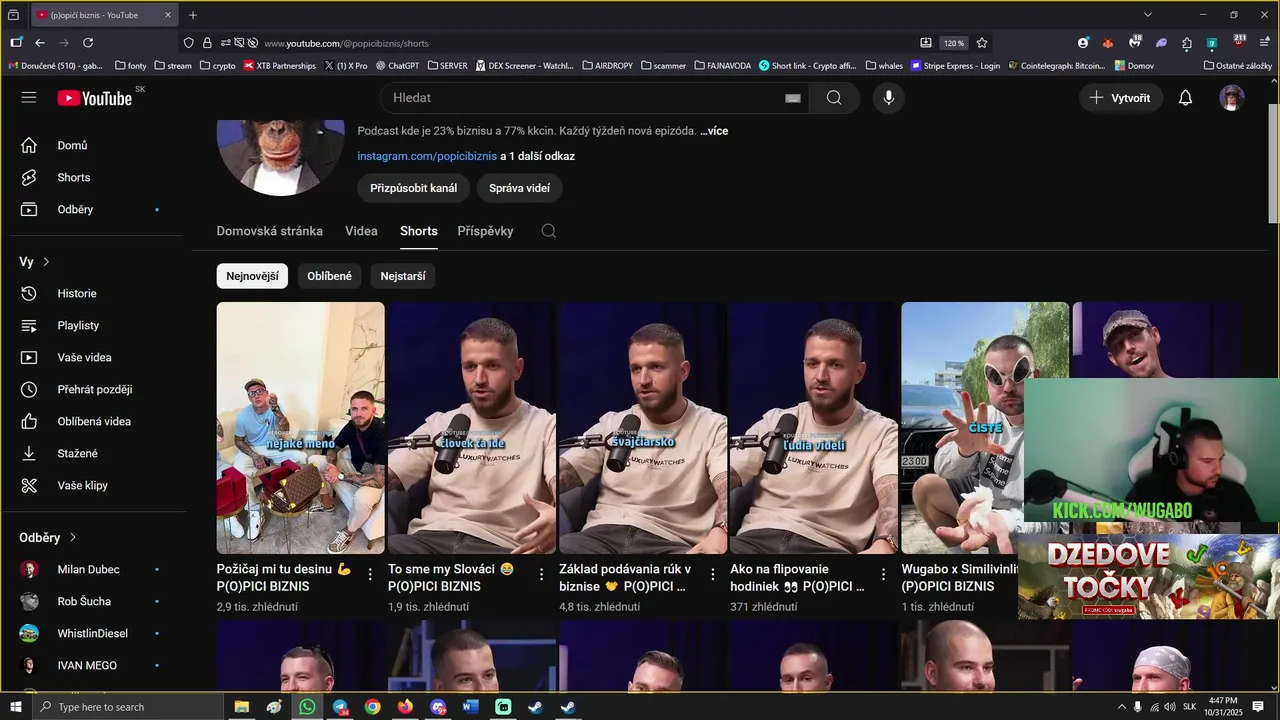Open Oblíbená videa in sidebar
1280x720 pixels.
[x=95, y=421]
